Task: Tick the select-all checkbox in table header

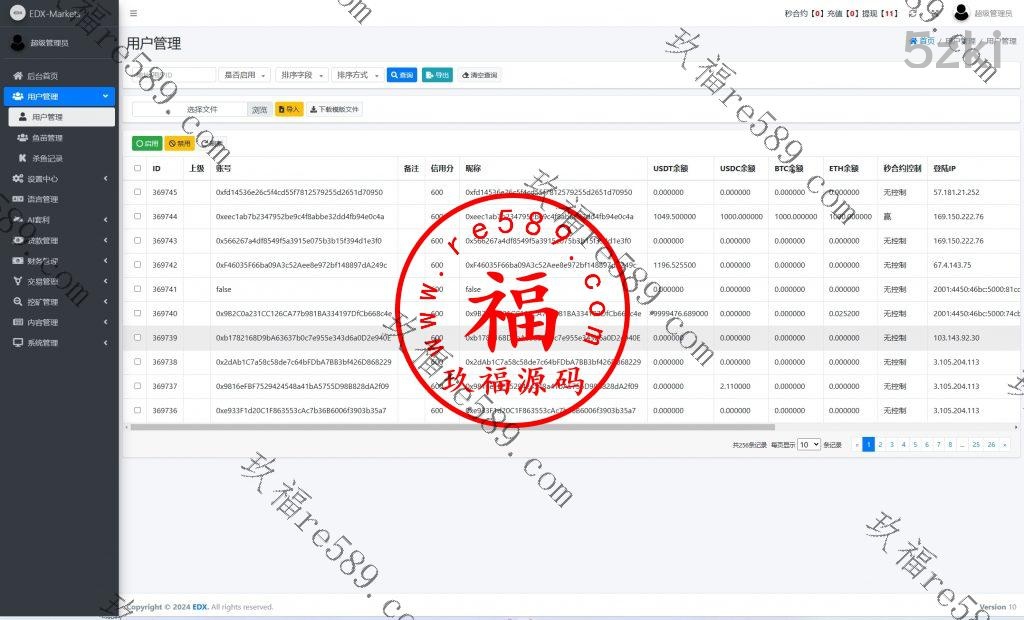Action: [x=137, y=168]
